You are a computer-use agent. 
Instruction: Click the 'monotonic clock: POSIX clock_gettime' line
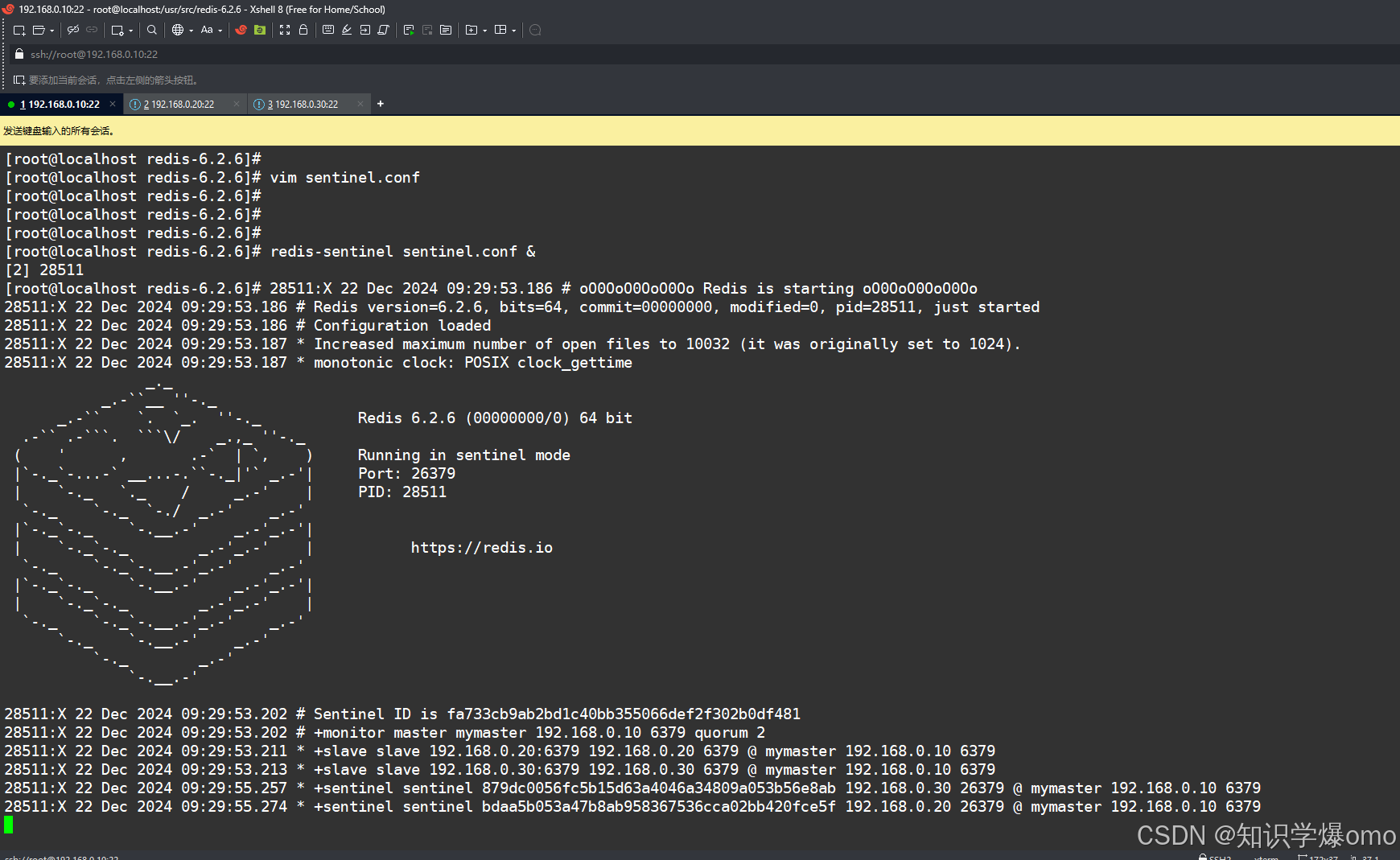point(319,362)
